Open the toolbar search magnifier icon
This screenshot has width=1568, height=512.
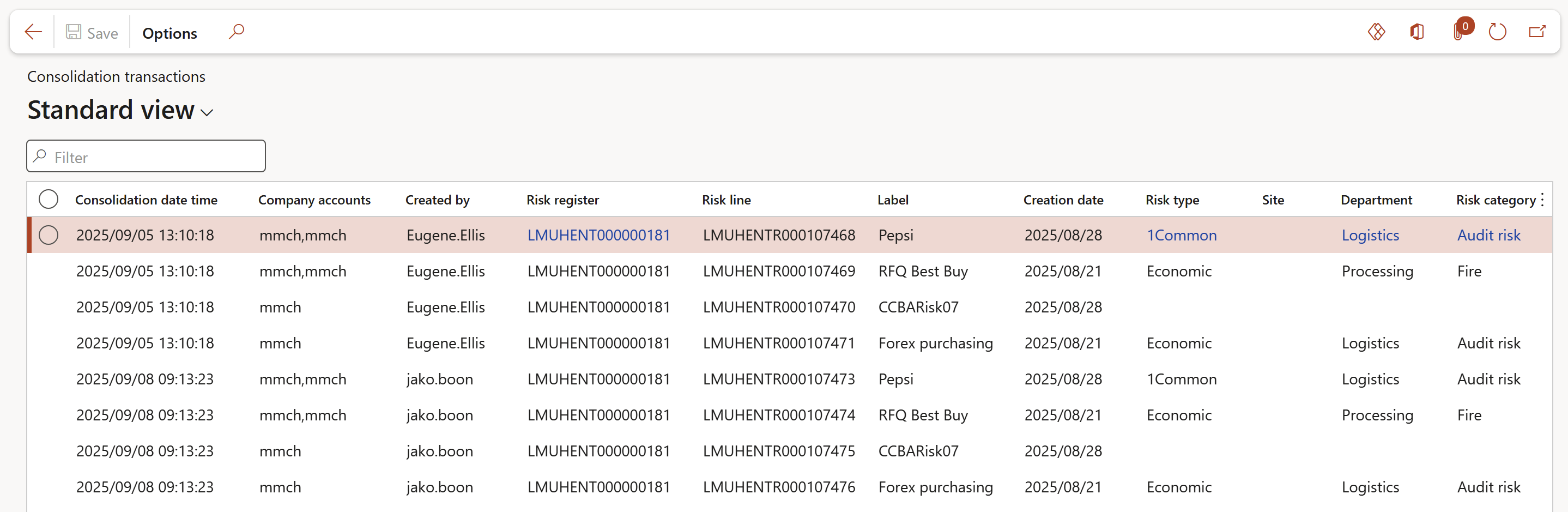click(x=236, y=32)
